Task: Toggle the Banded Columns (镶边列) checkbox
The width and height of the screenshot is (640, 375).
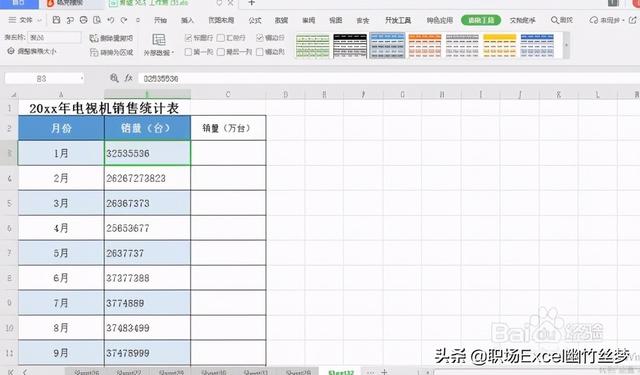Action: [x=260, y=52]
